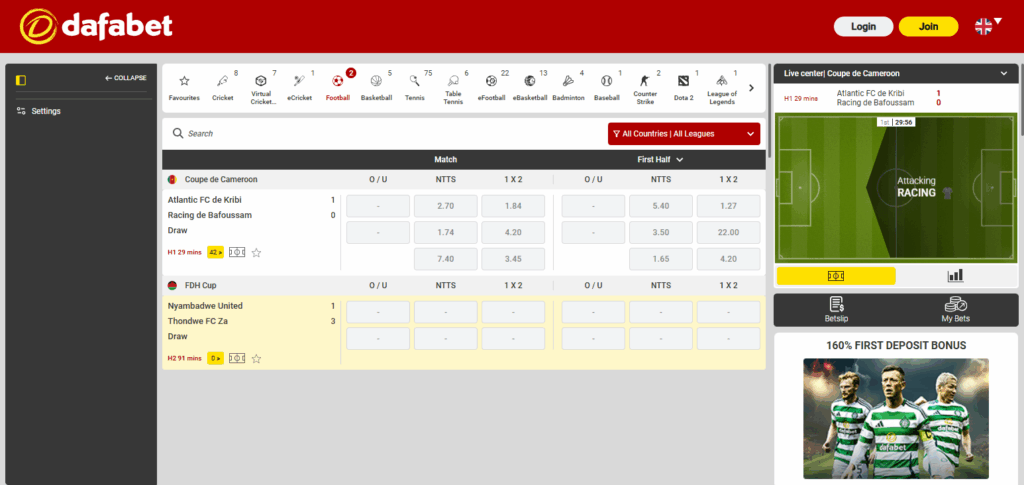Select the Dota 2 sport icon
The image size is (1024, 485).
click(x=683, y=87)
